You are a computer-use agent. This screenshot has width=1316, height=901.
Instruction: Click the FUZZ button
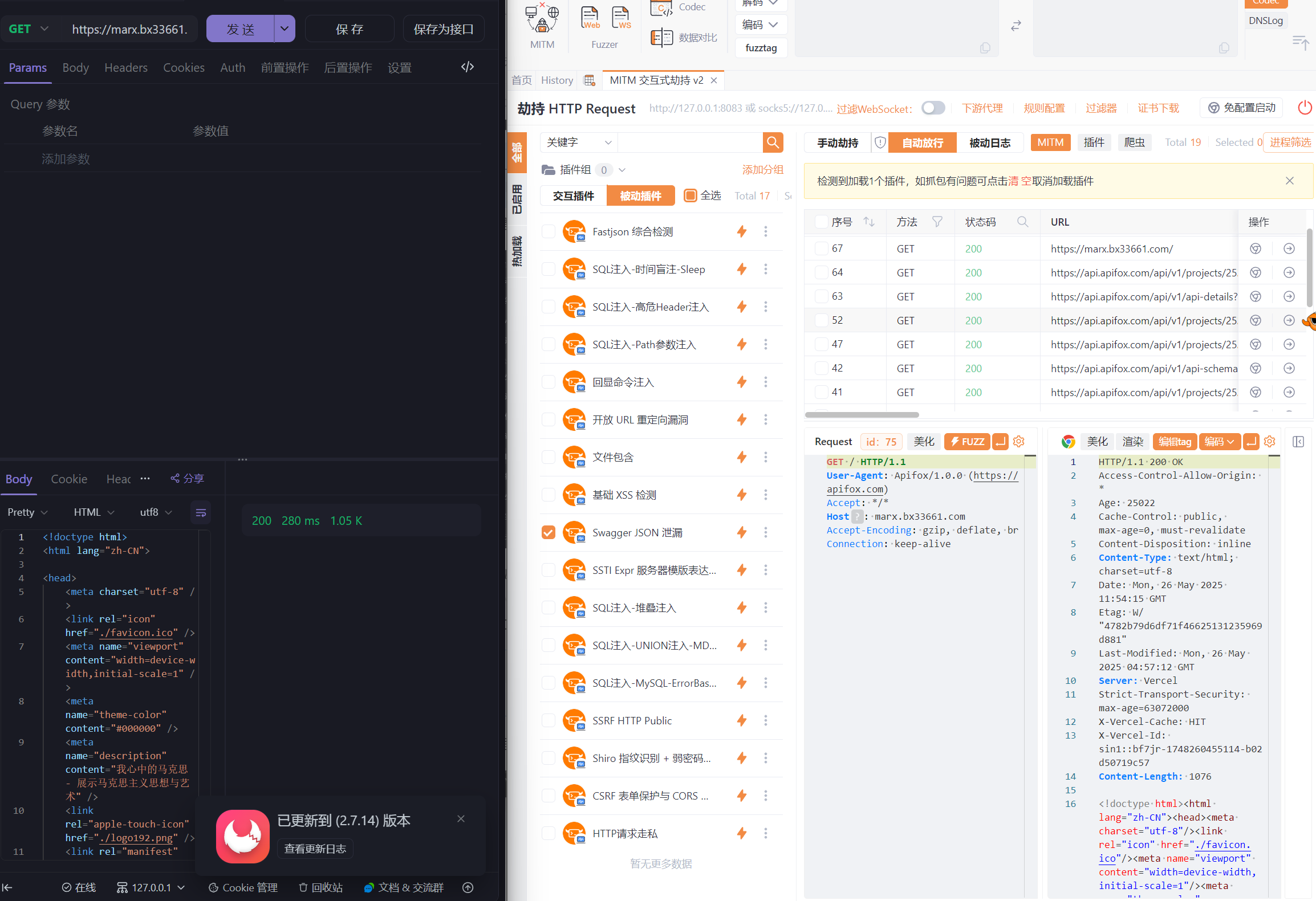coord(967,441)
